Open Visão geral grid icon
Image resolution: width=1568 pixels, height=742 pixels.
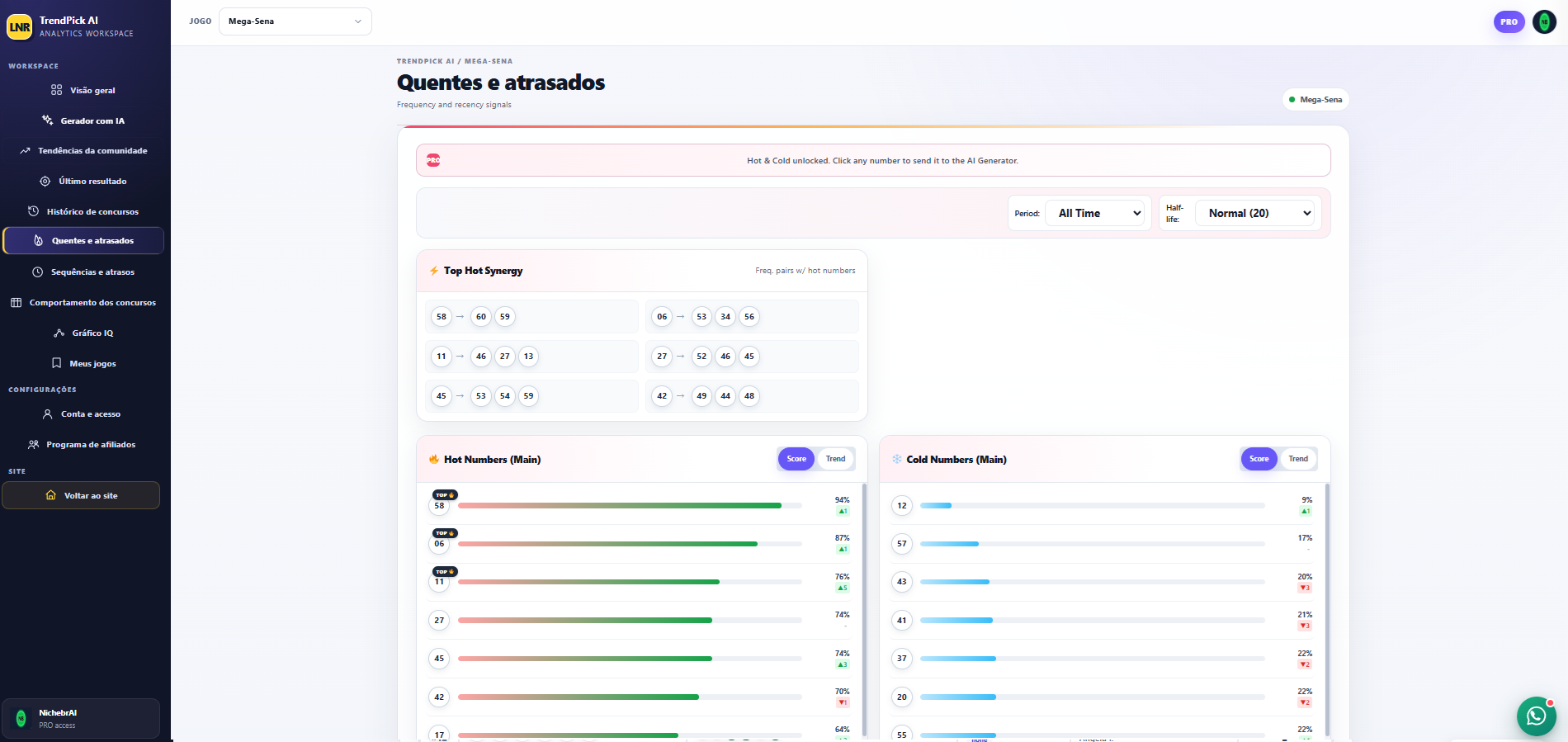tap(56, 90)
